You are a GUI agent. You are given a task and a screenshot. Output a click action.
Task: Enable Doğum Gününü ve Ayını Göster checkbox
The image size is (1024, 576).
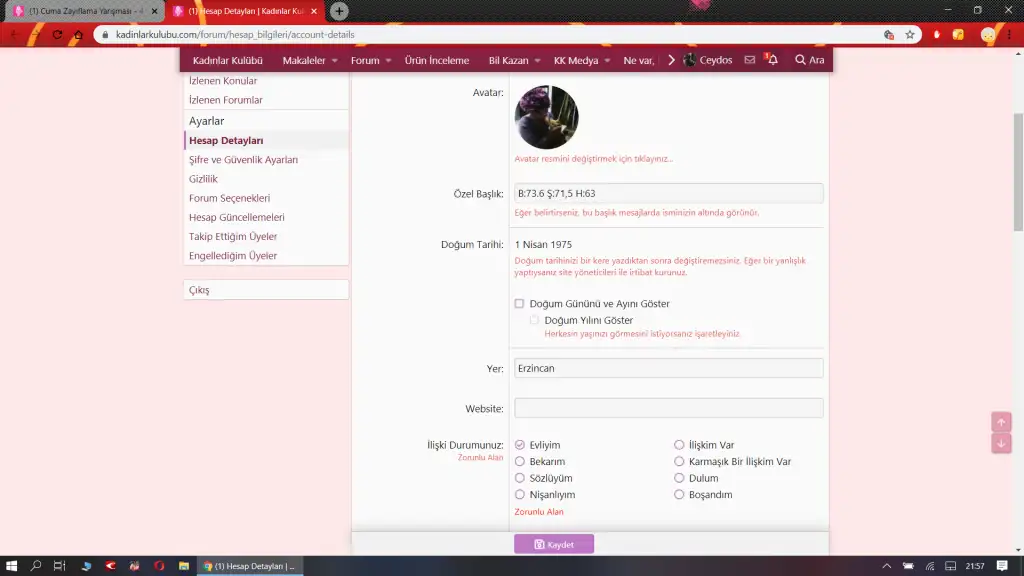pyautogui.click(x=519, y=303)
